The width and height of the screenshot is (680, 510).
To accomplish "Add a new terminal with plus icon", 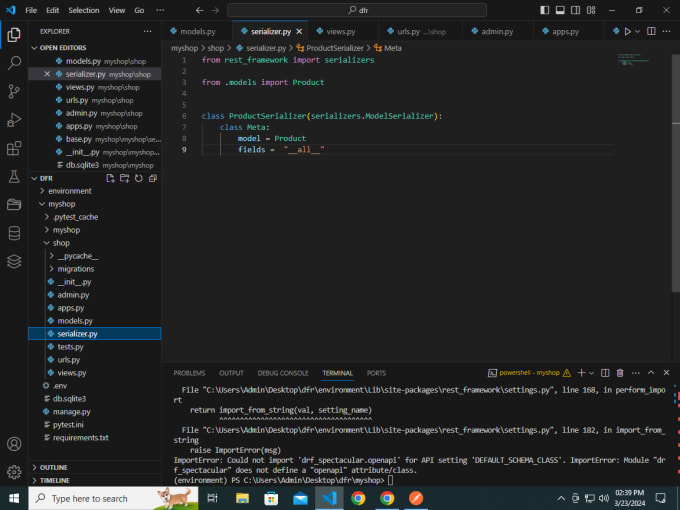I will 582,373.
